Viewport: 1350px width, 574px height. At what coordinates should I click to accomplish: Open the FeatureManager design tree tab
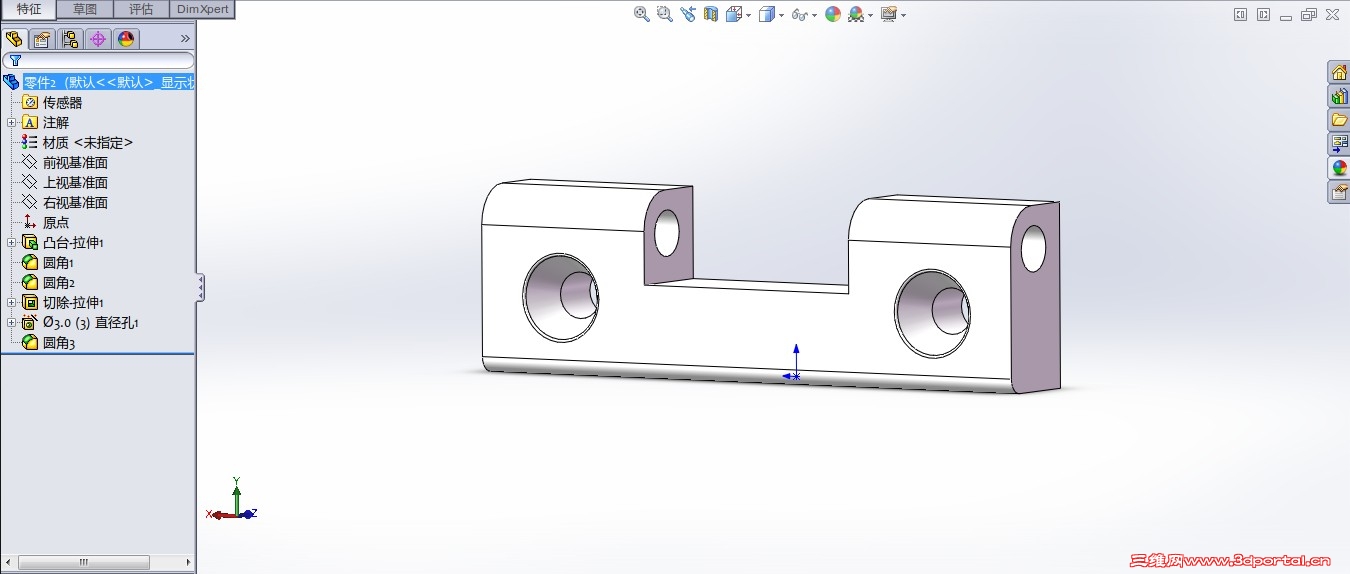(x=14, y=39)
